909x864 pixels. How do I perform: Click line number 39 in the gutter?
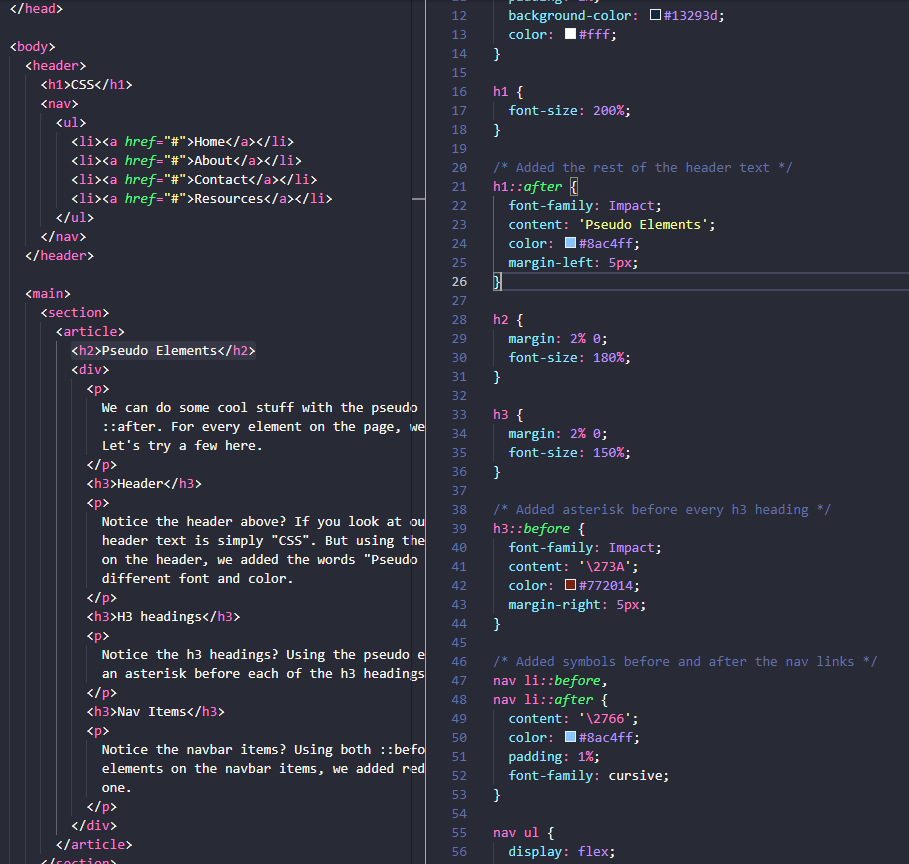(x=459, y=528)
